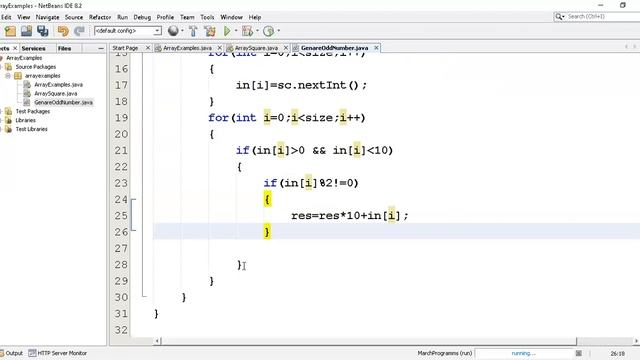Select the Source Packages node
This screenshot has width=640, height=360.
pos(36,67)
